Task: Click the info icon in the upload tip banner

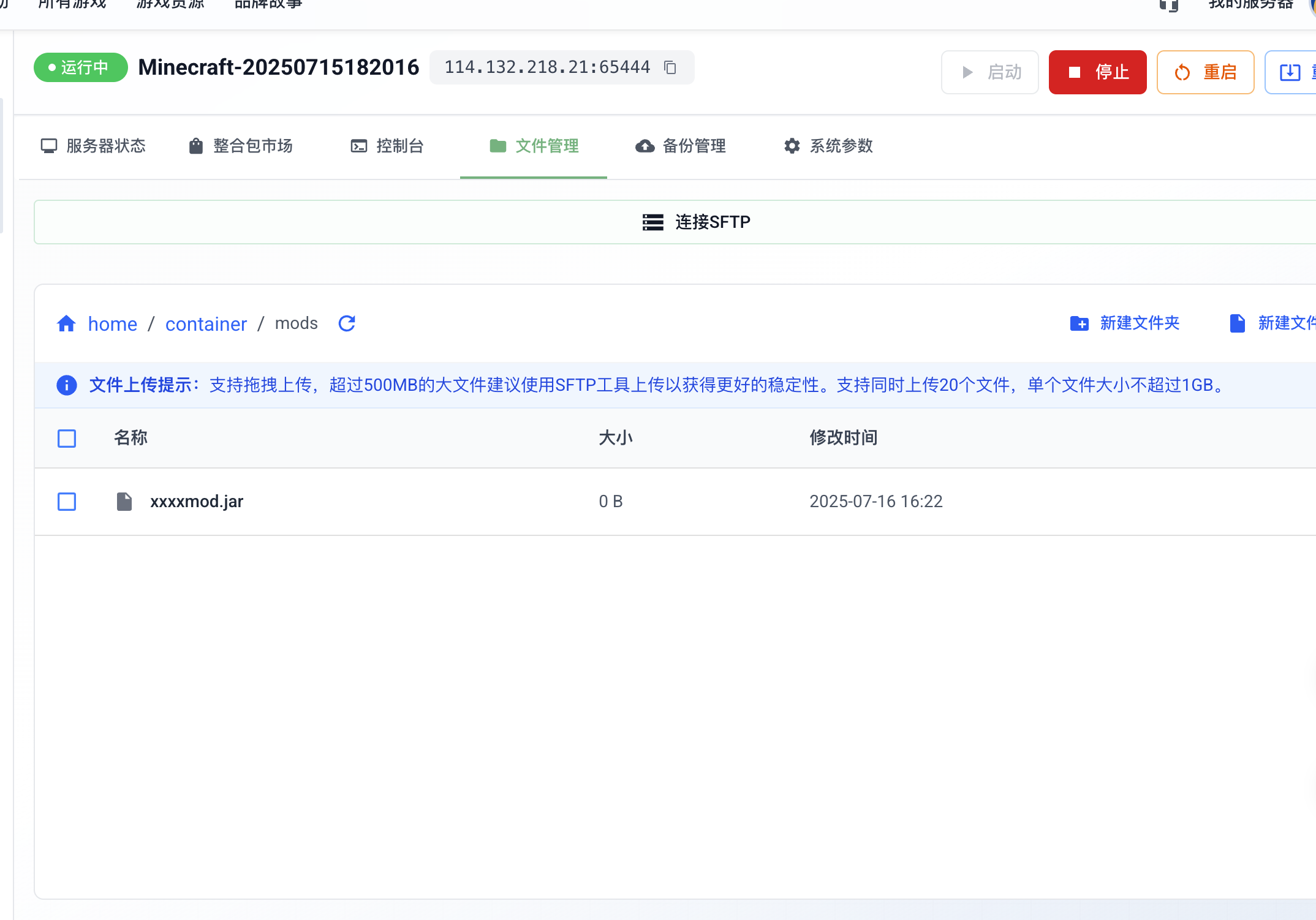Action: click(x=67, y=385)
